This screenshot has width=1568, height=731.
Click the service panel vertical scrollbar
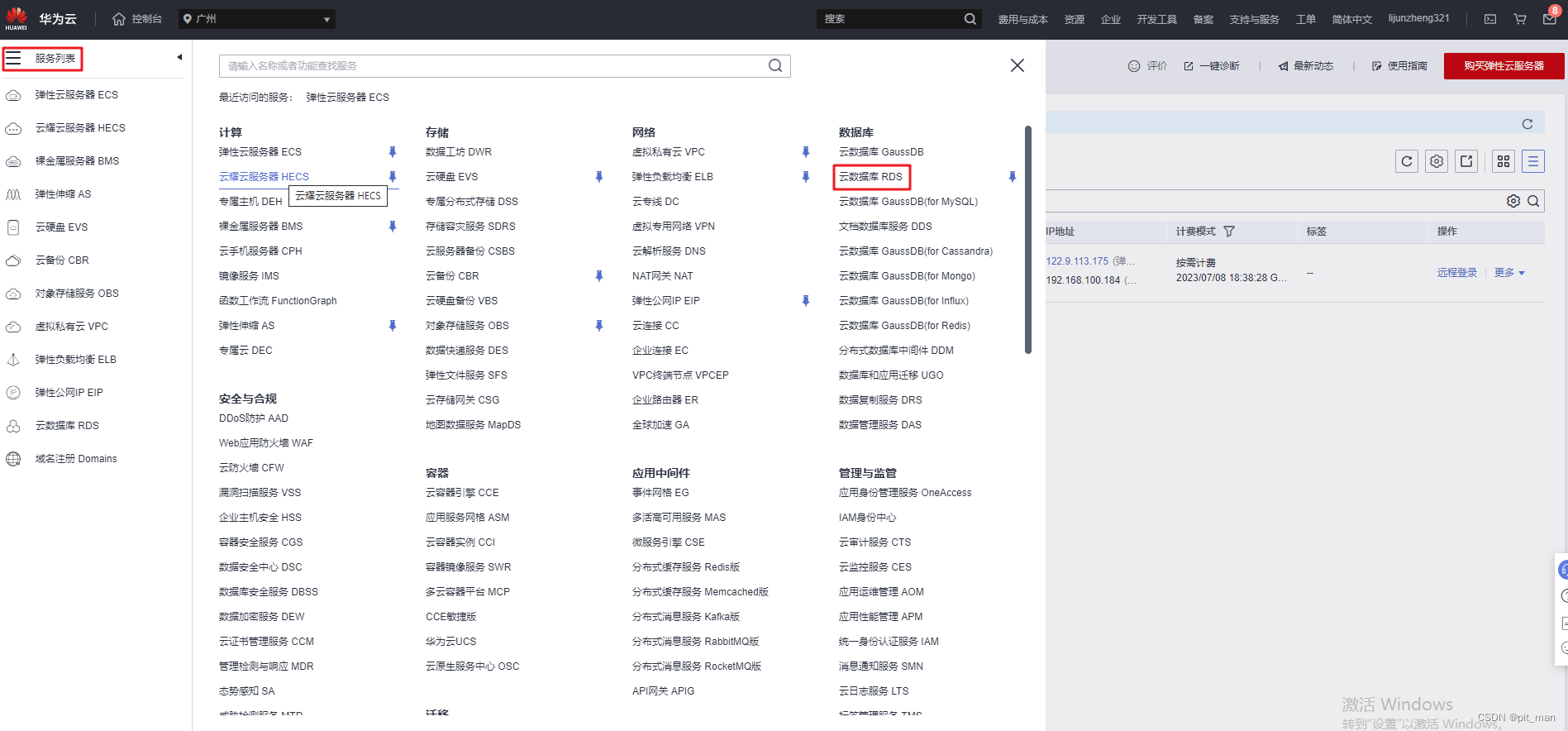tap(1028, 240)
